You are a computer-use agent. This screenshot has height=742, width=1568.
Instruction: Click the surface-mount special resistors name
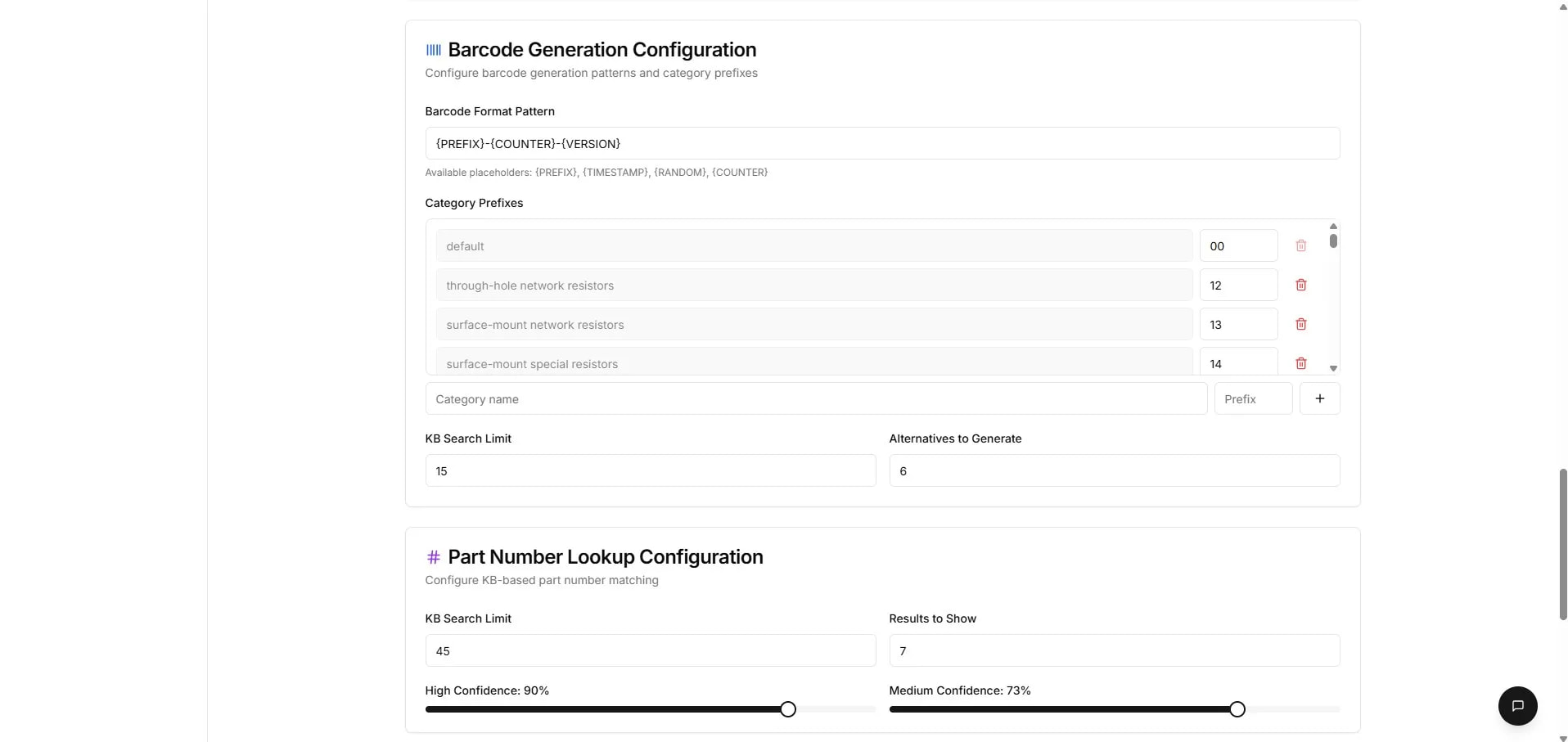click(x=813, y=362)
